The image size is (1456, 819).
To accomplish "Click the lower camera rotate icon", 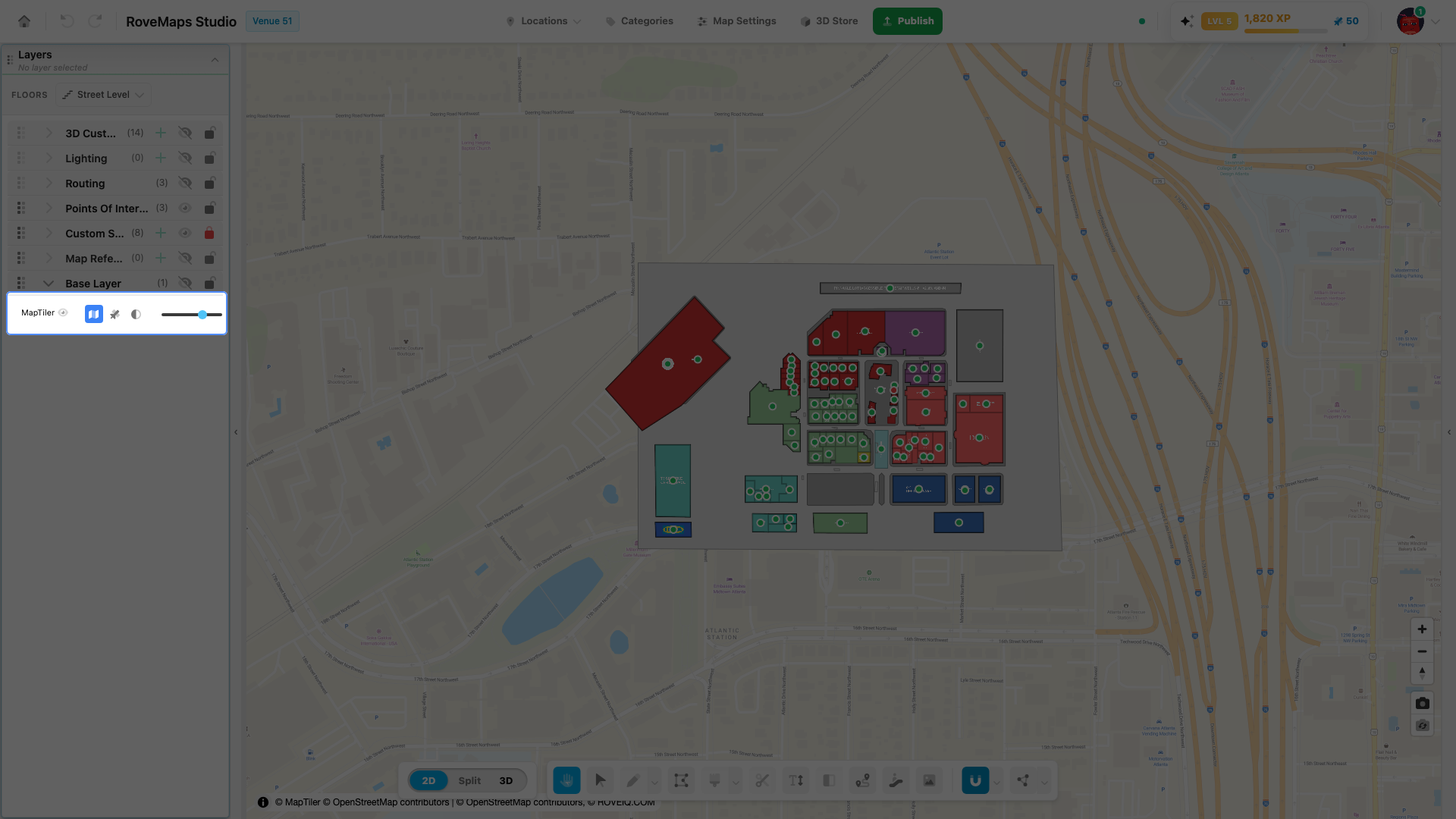I will click(1422, 726).
